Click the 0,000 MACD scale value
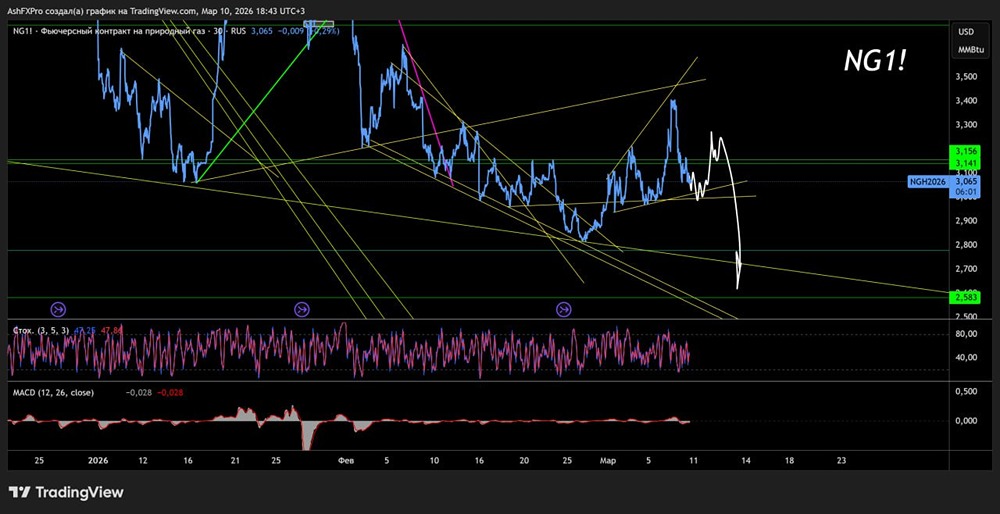1000x514 pixels. pos(967,421)
